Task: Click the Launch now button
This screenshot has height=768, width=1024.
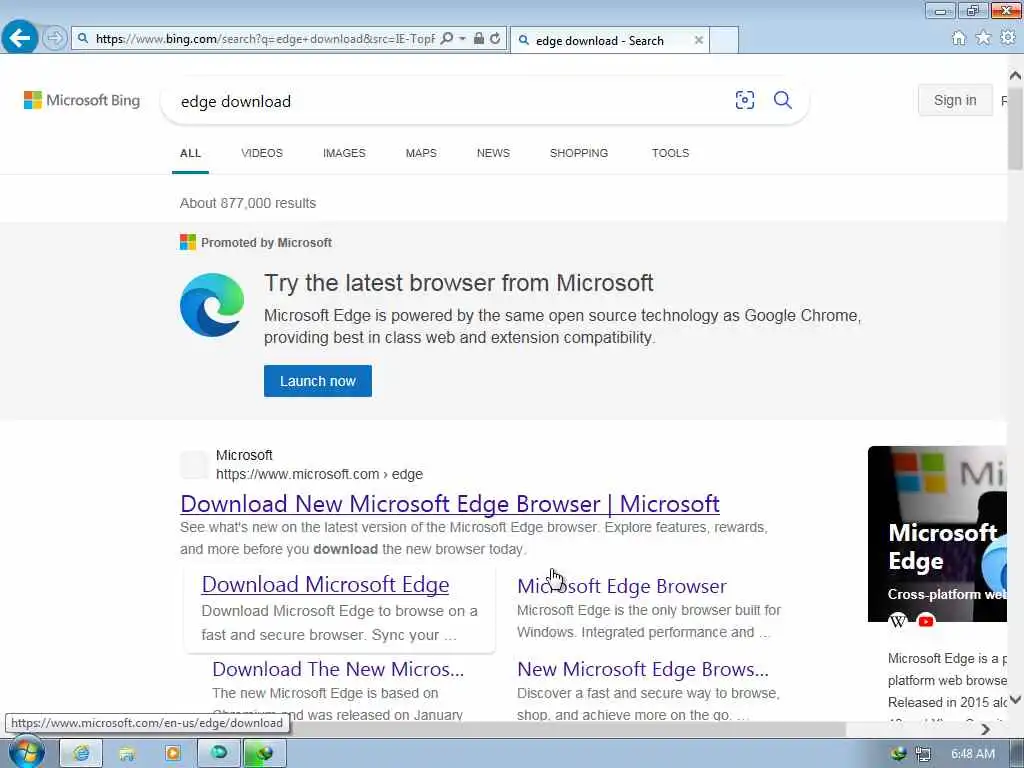Action: pyautogui.click(x=317, y=381)
